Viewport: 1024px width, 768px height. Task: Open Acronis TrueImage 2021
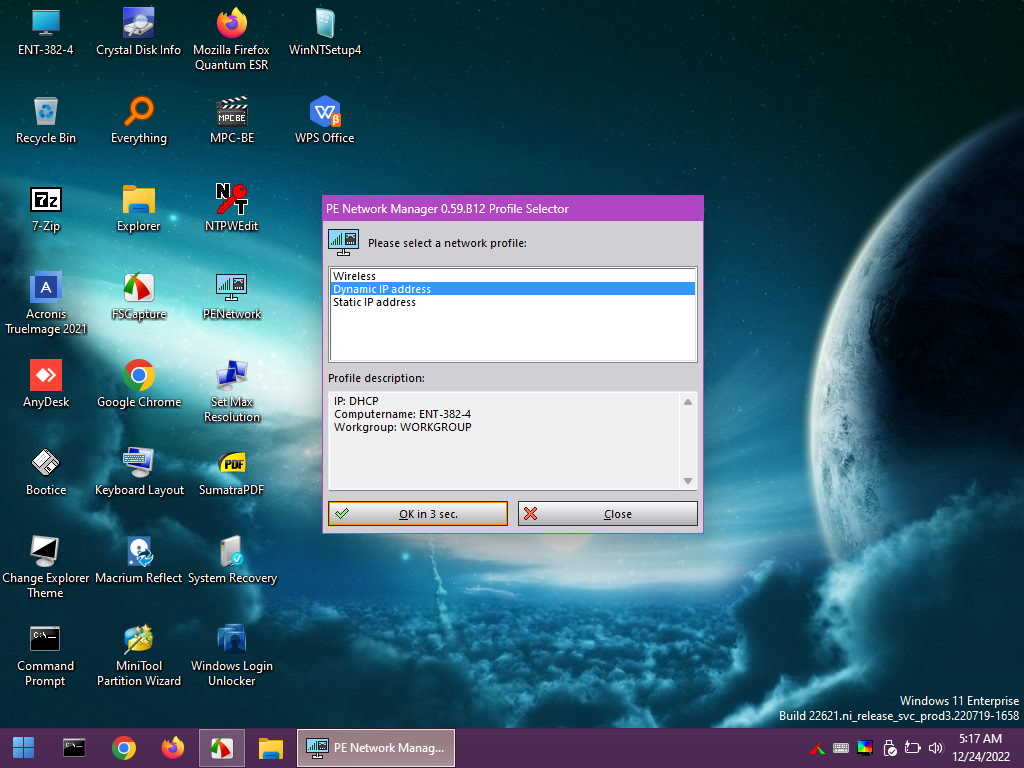(46, 304)
